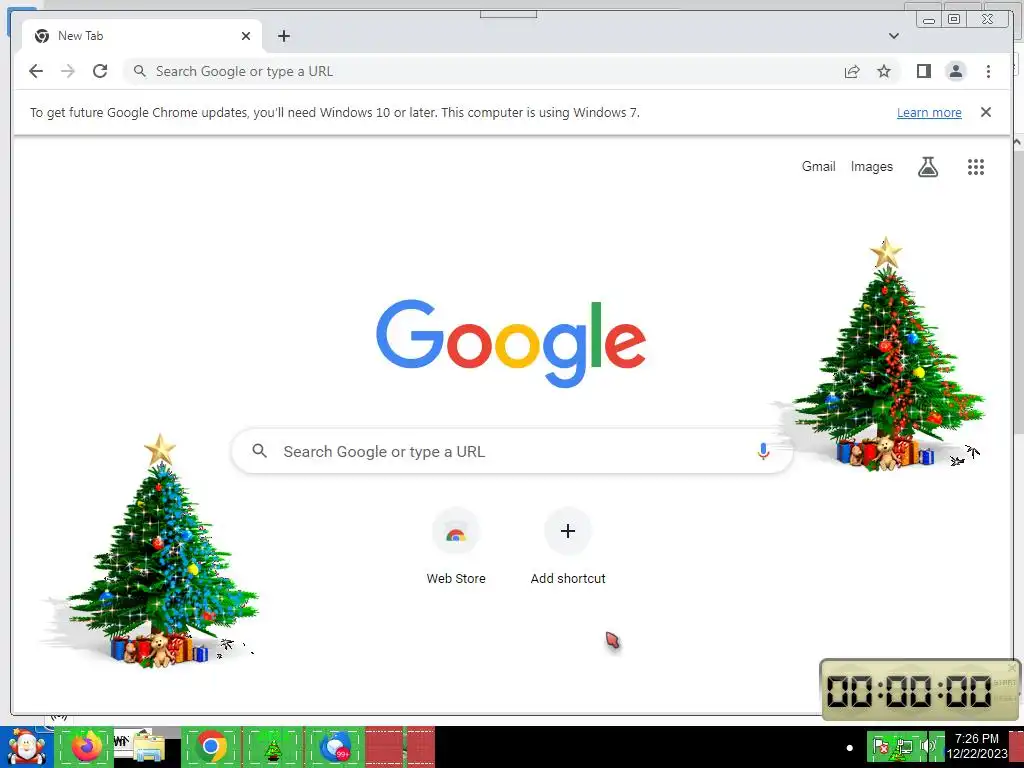Focus the Google search box
The image size is (1024, 768).
[512, 451]
